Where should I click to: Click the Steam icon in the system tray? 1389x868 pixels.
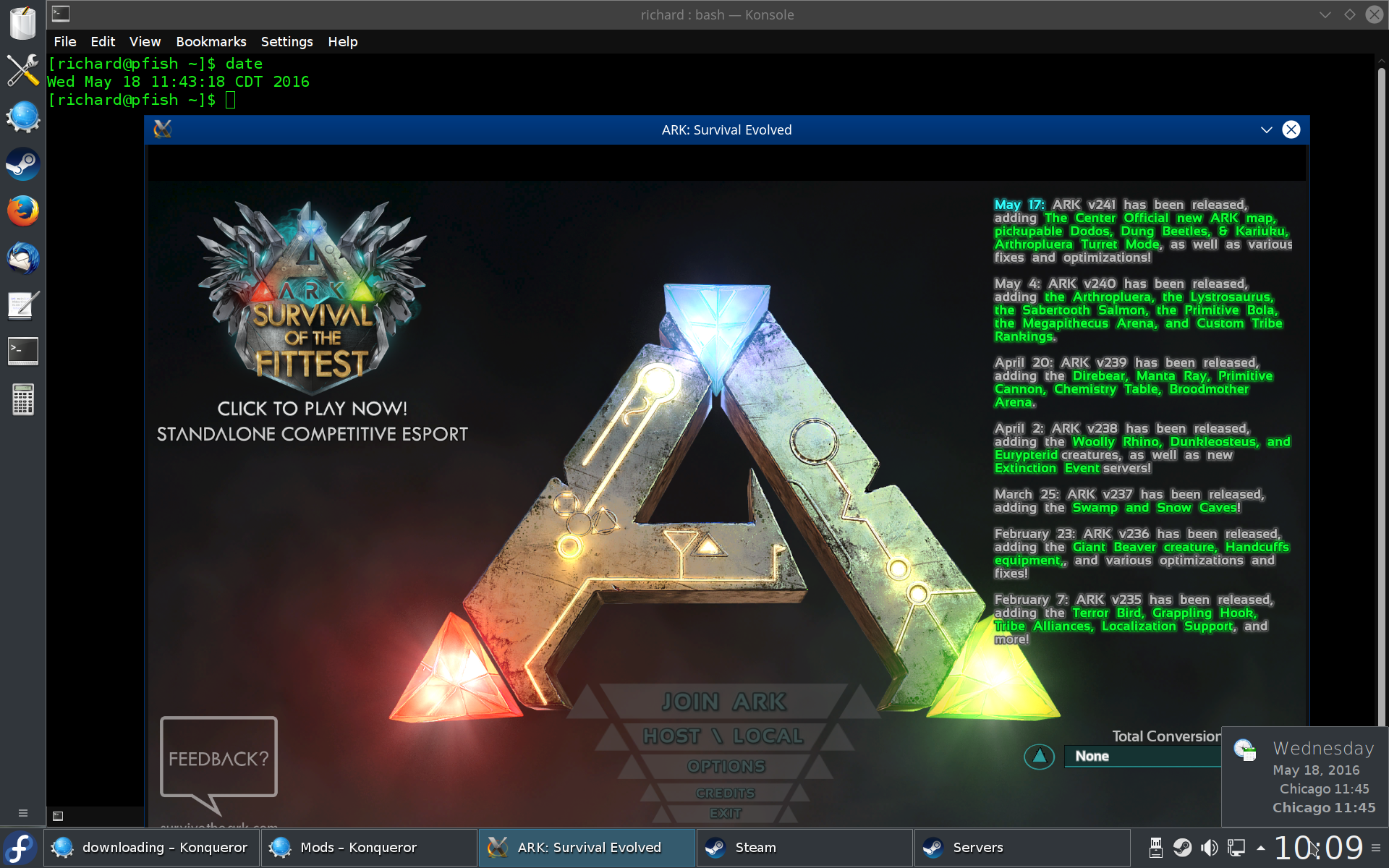pyautogui.click(x=1182, y=848)
